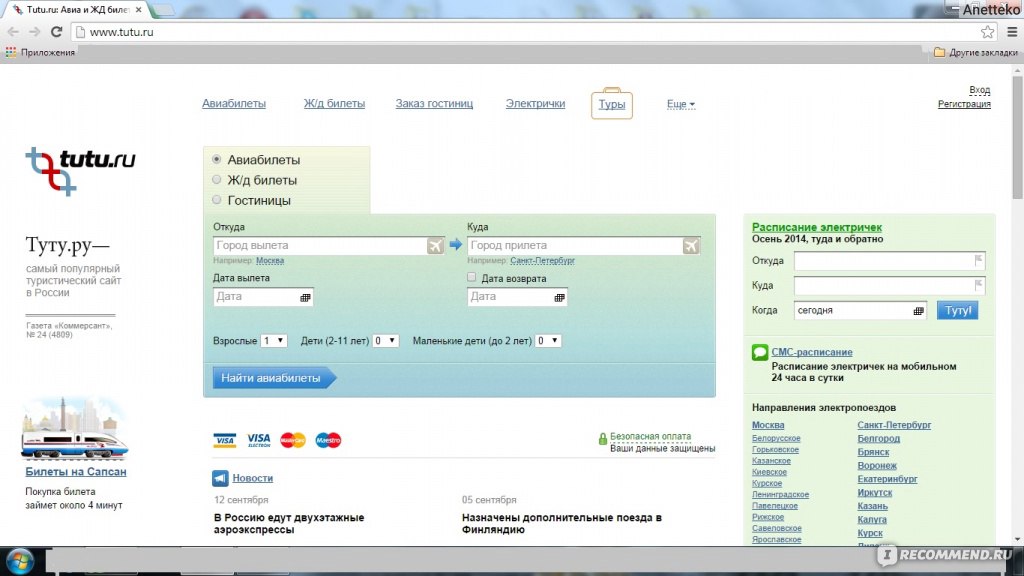
Task: Expand the Еще menu
Action: point(680,104)
